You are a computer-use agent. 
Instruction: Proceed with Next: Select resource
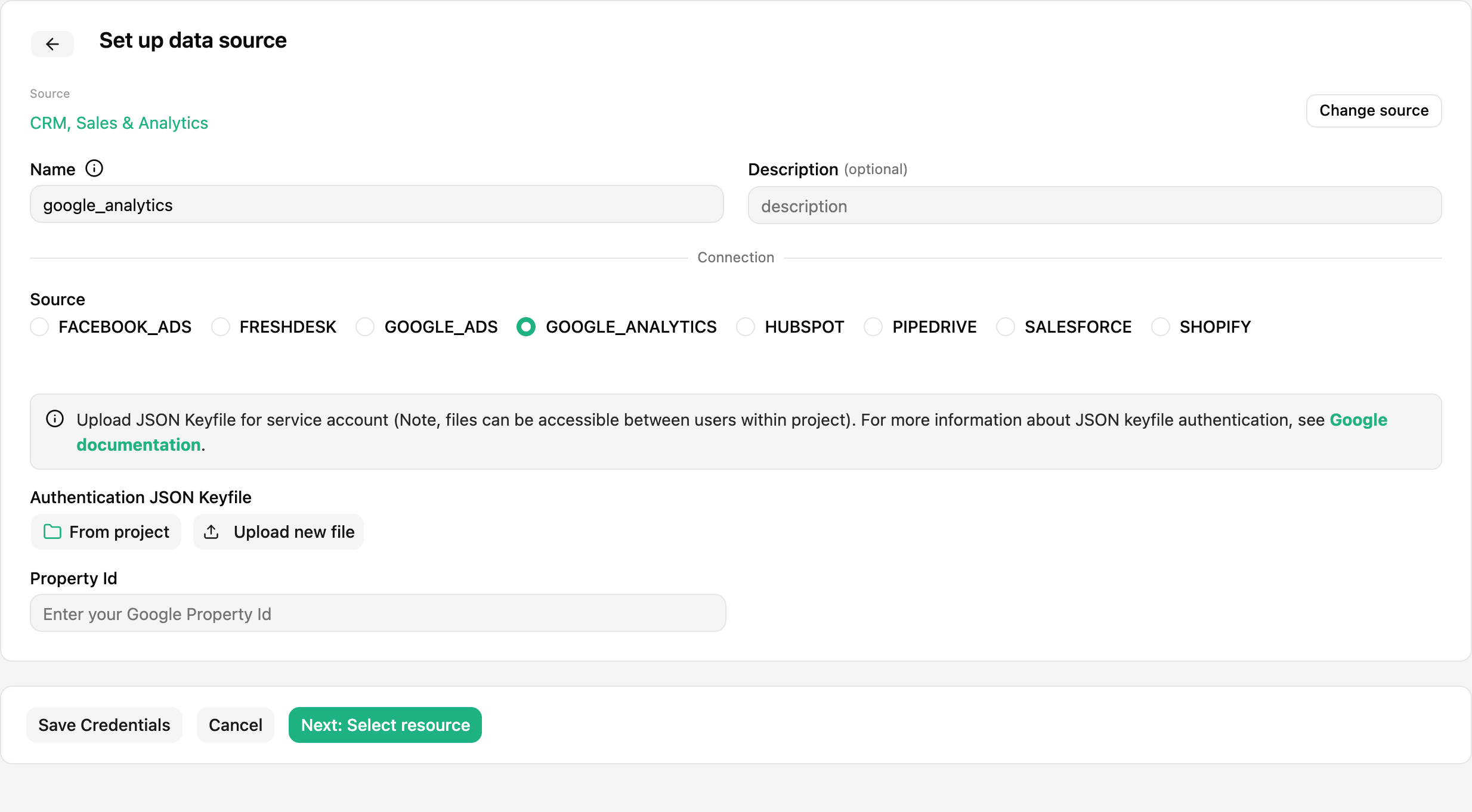click(x=385, y=725)
